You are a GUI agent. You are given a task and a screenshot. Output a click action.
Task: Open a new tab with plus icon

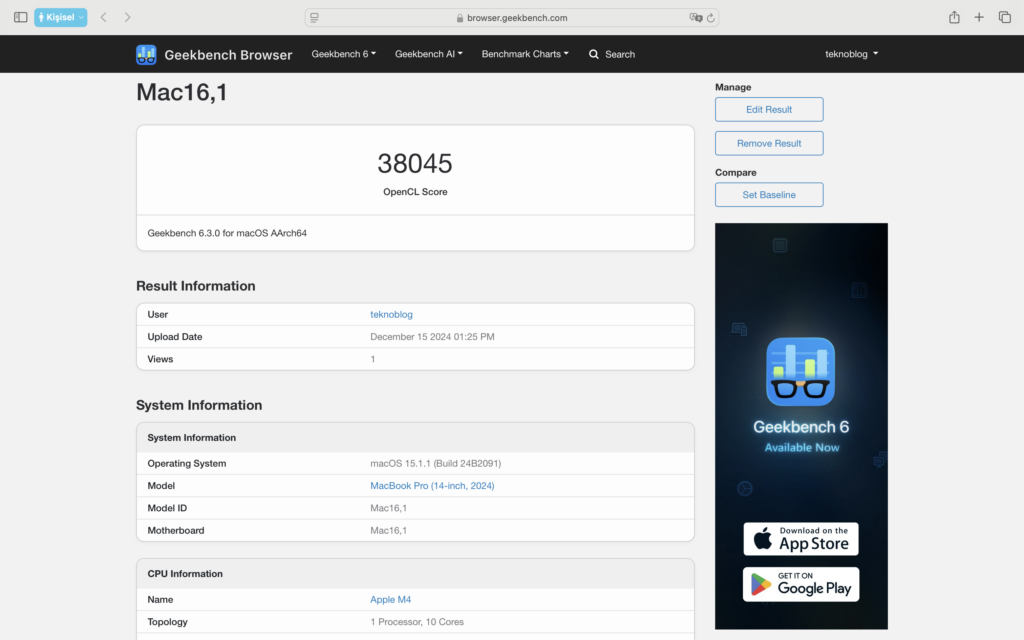click(979, 17)
